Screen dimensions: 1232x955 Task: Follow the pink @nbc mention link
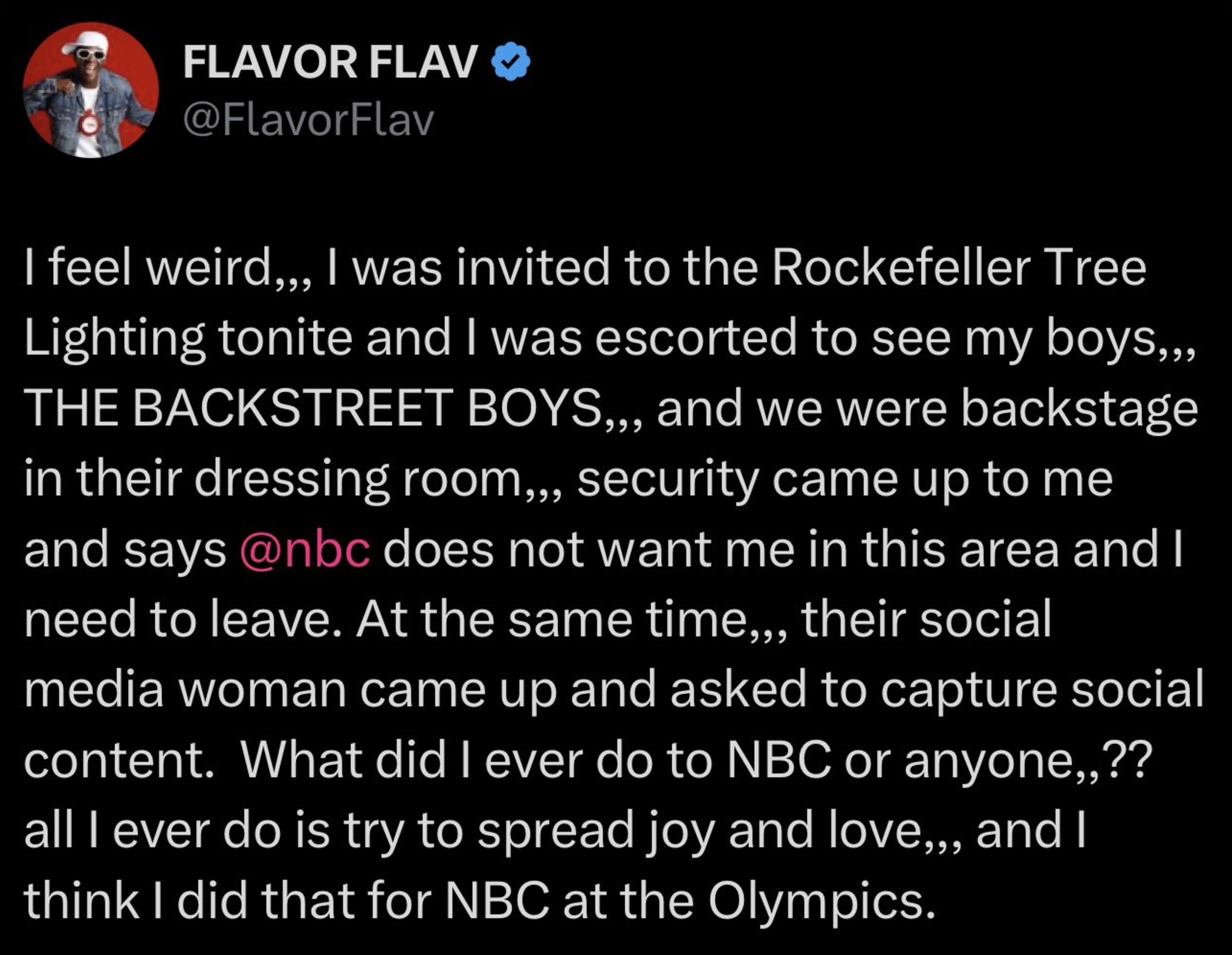(305, 549)
